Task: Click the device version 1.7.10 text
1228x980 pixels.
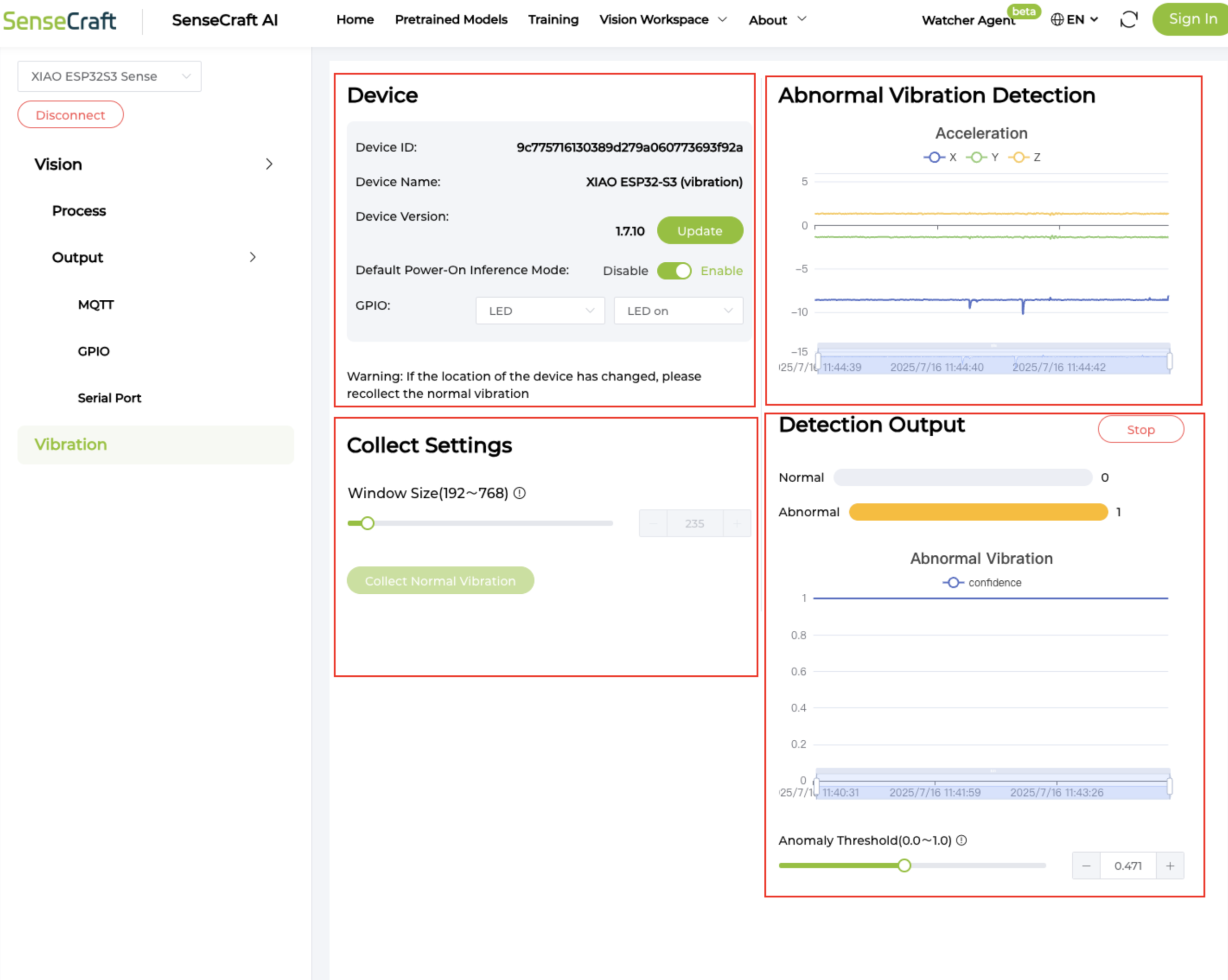Action: [x=630, y=231]
